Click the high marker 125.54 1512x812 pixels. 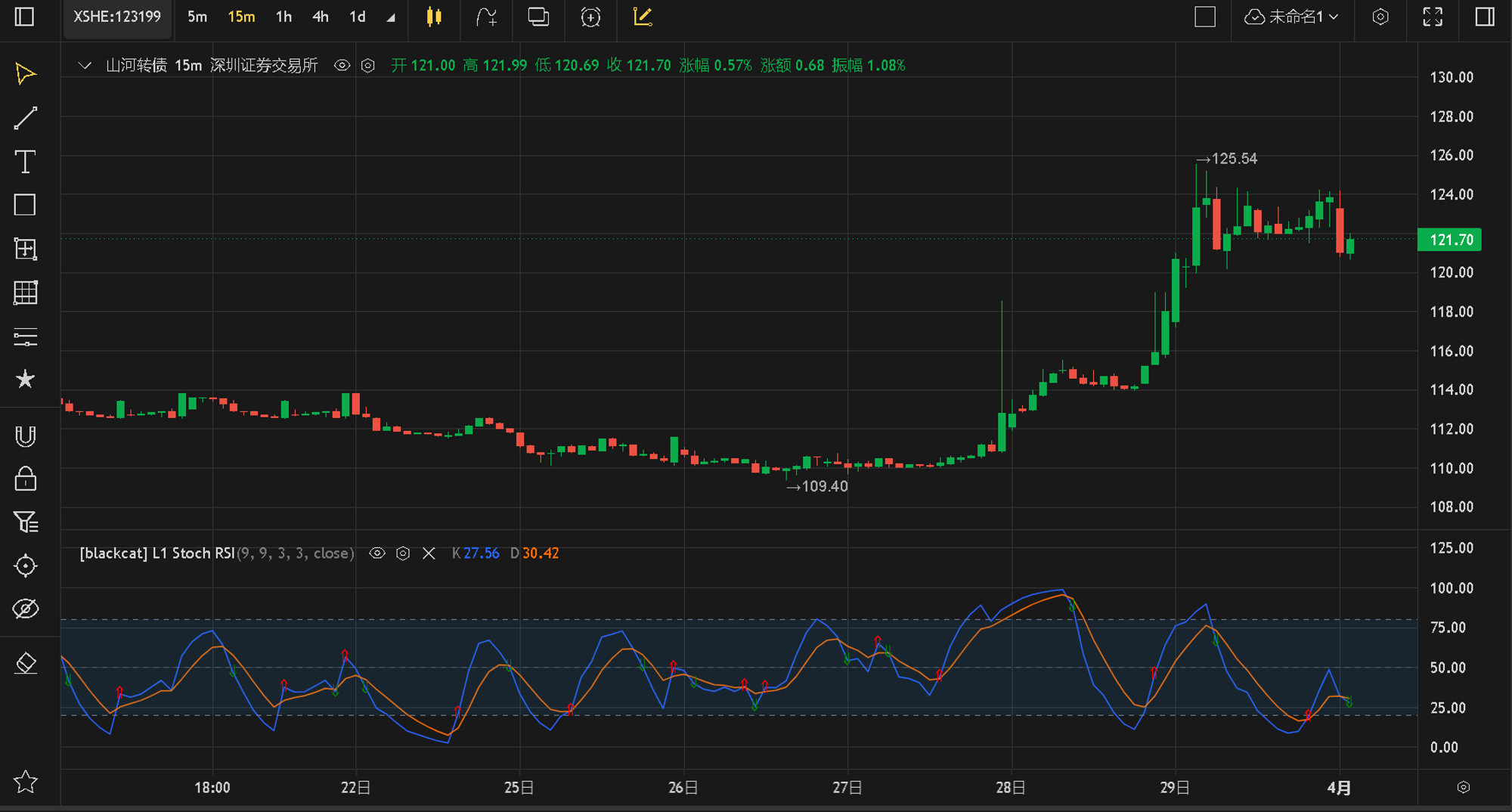(x=1235, y=159)
